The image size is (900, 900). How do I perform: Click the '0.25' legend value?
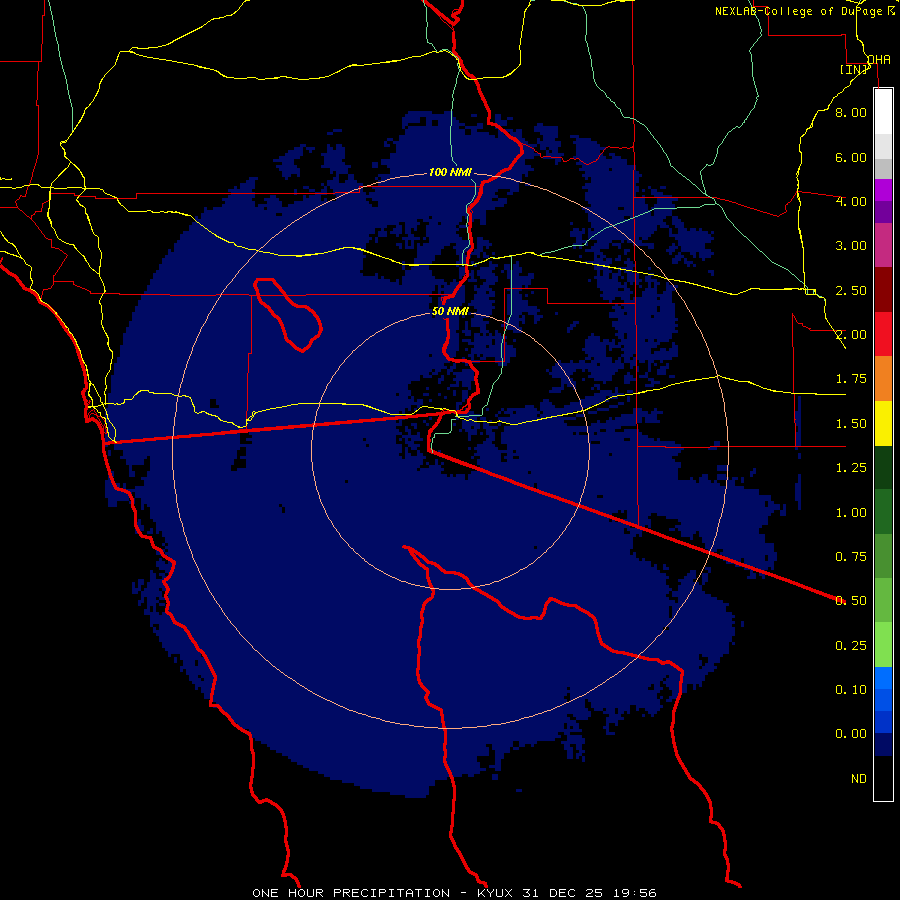coord(851,646)
